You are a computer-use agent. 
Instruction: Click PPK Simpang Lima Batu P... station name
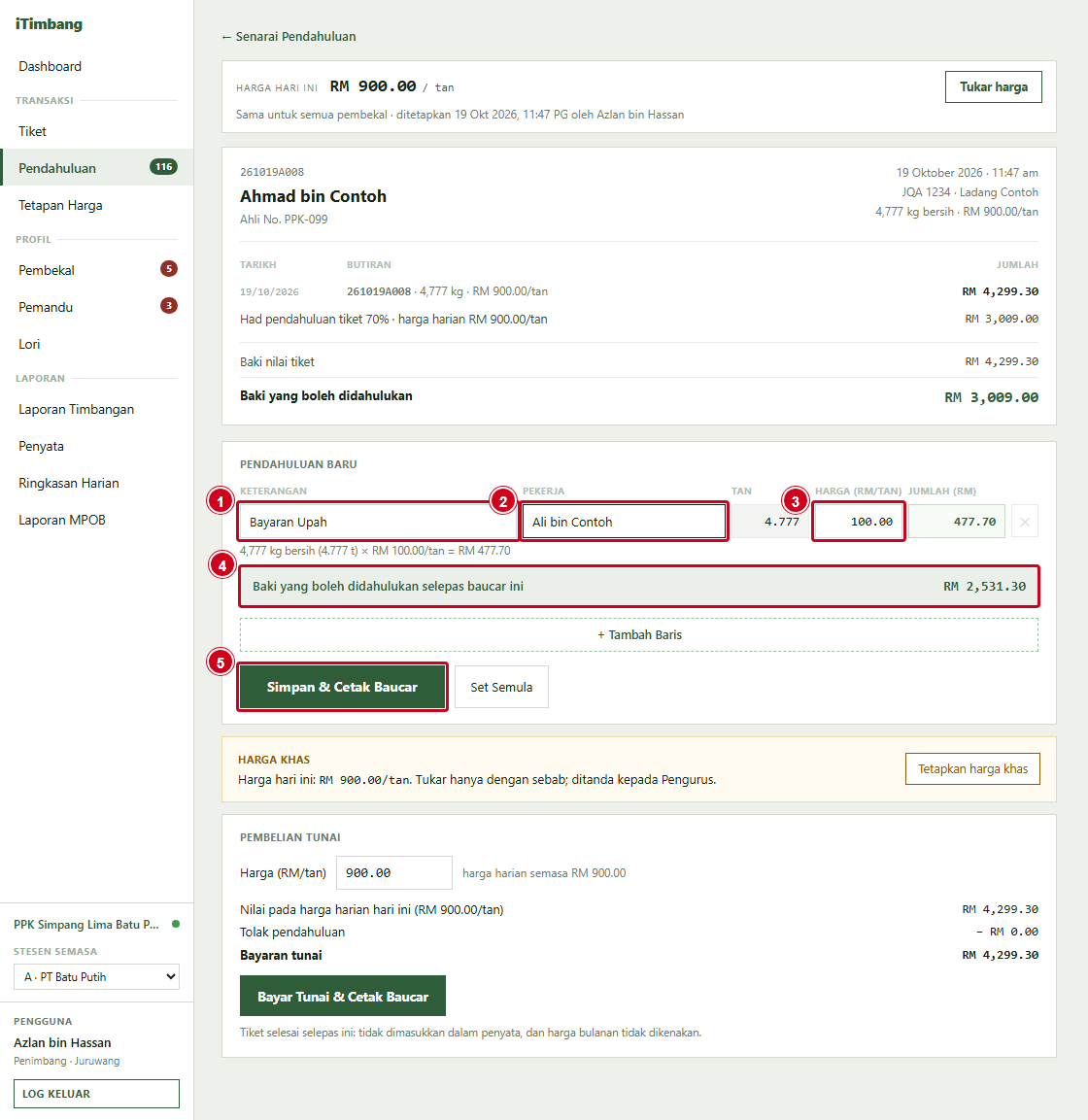coord(86,925)
